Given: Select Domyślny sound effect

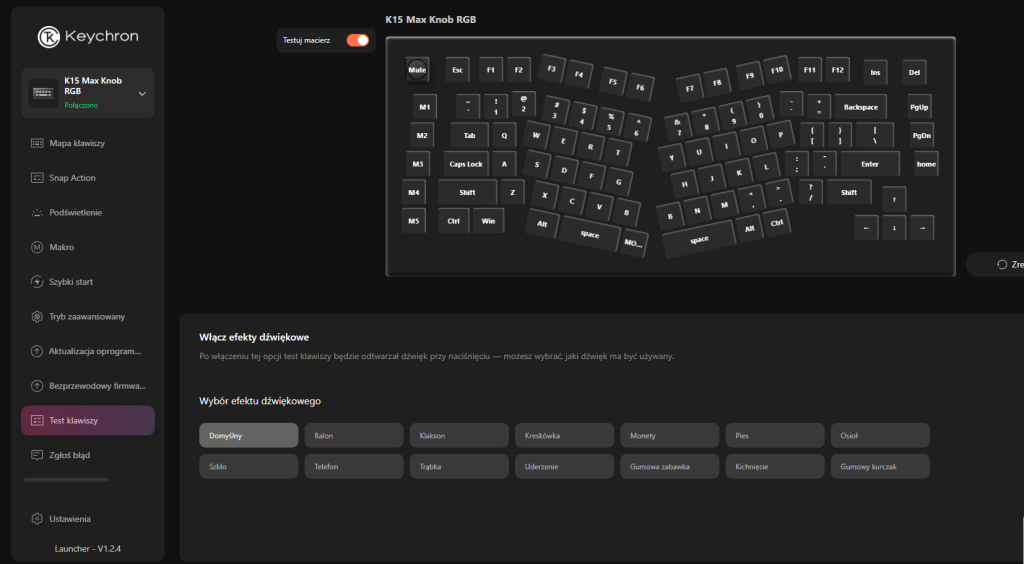Looking at the screenshot, I should (x=249, y=435).
